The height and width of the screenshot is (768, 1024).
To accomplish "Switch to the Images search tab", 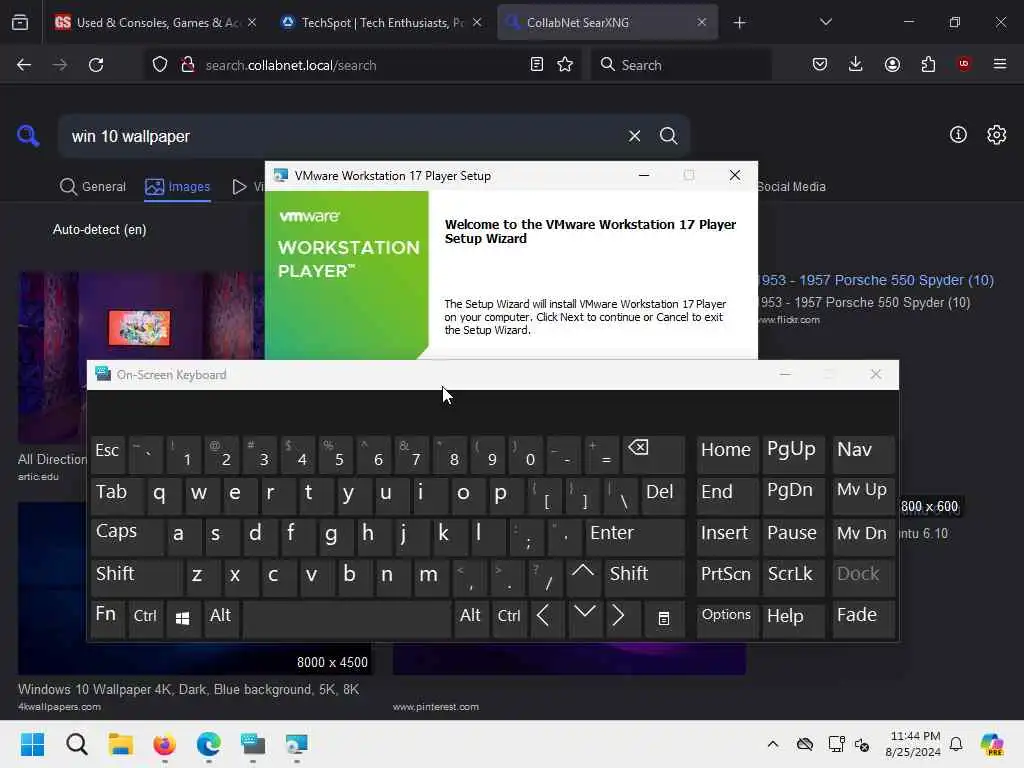I will point(178,187).
